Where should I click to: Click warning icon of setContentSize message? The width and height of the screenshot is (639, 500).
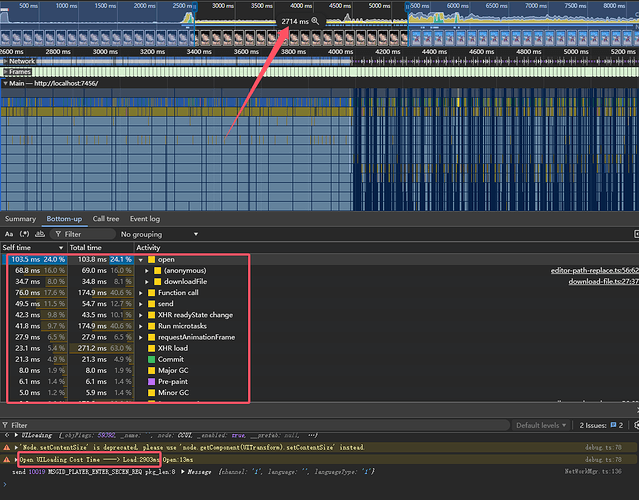[x=7, y=447]
